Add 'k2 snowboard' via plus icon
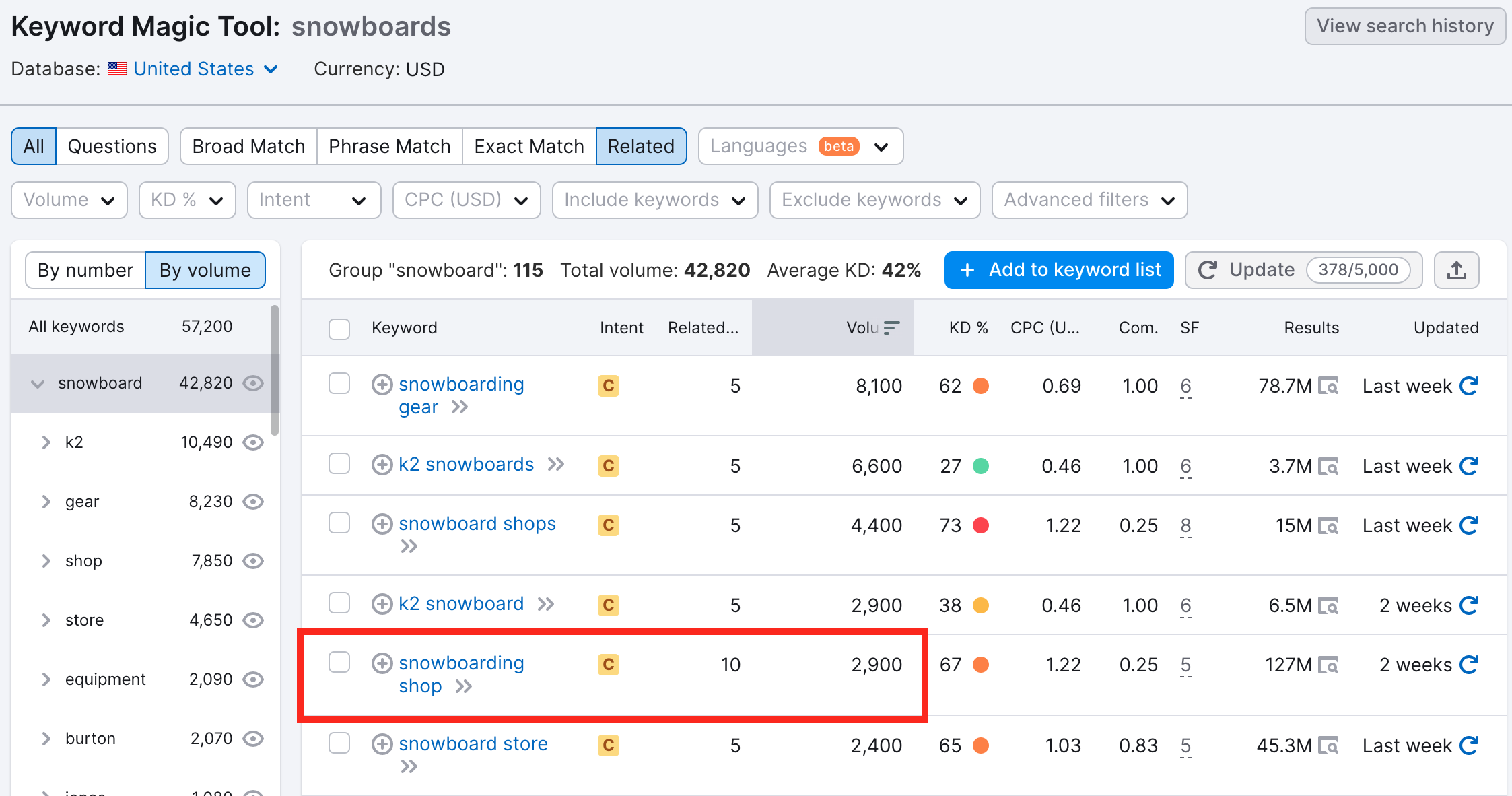Screen dimensions: 1512x796 (x=382, y=604)
